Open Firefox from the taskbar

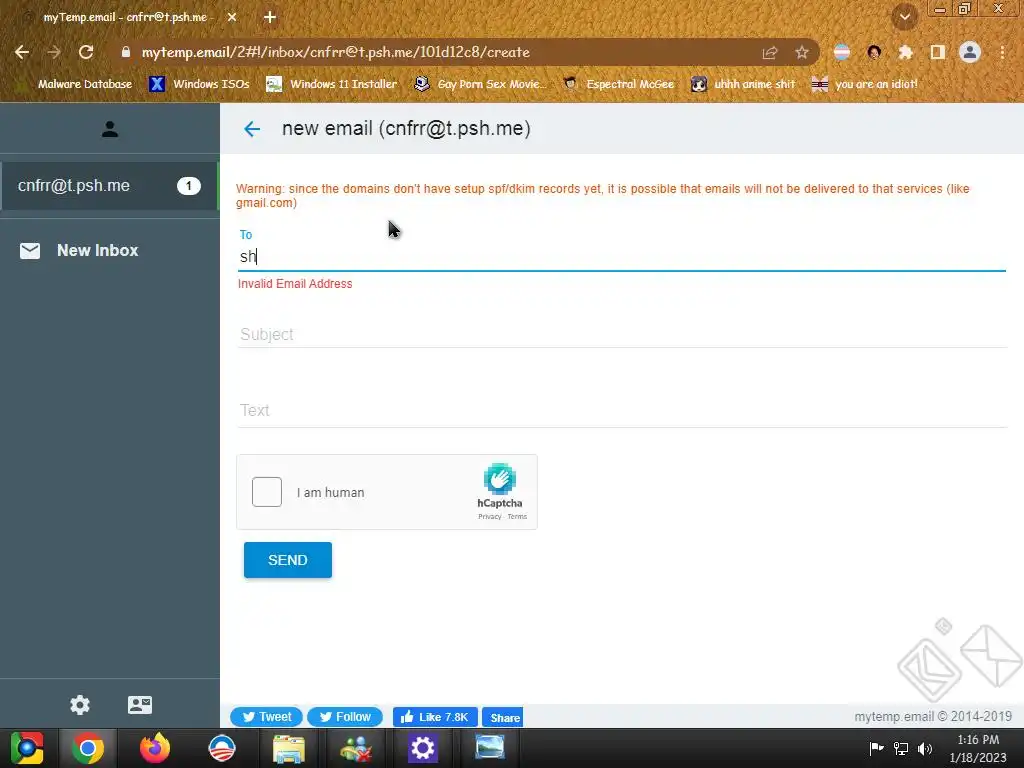point(155,748)
